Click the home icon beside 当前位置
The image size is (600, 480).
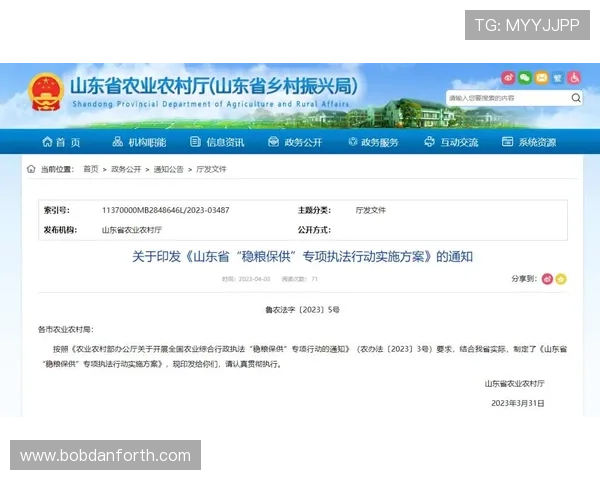tap(31, 169)
